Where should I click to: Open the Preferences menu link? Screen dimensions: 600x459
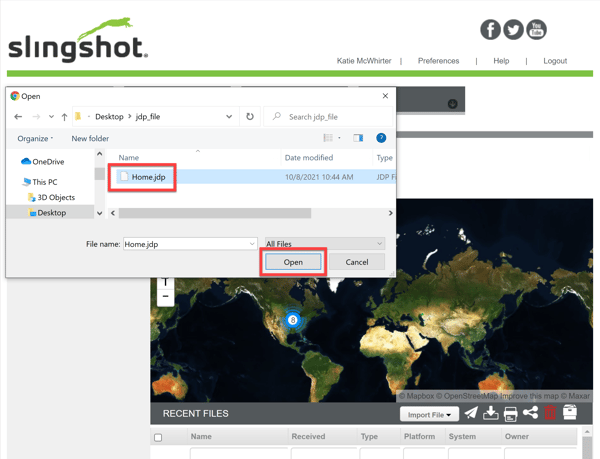pyautogui.click(x=438, y=61)
